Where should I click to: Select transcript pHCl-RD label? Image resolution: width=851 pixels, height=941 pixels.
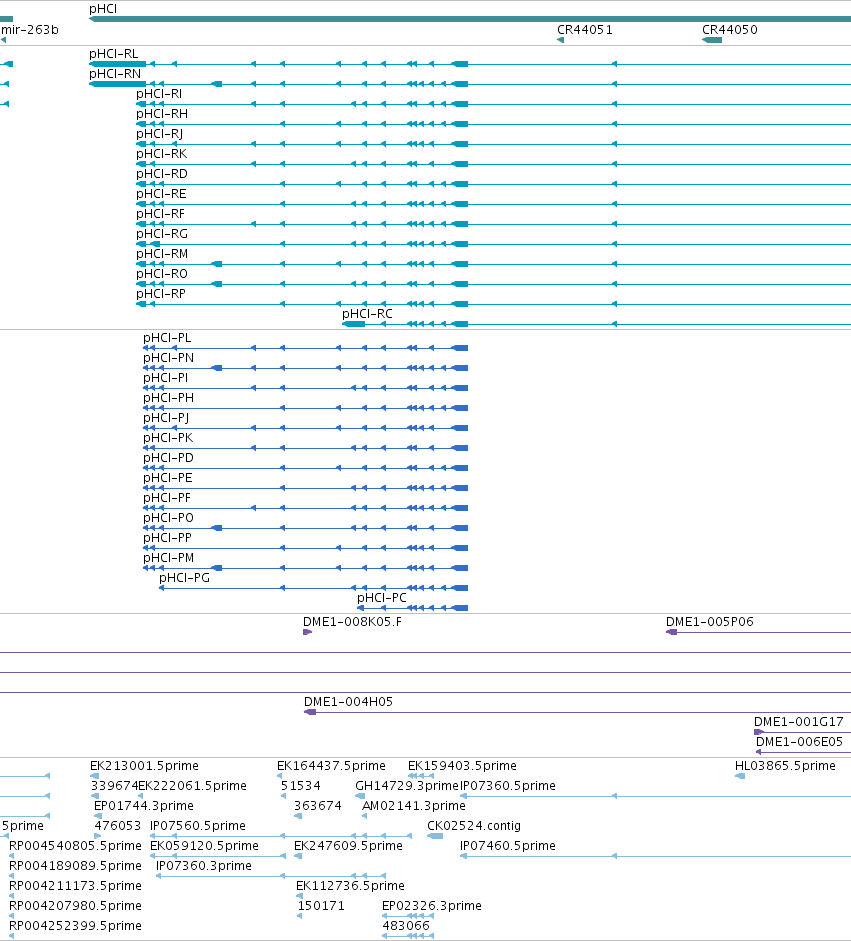click(162, 173)
